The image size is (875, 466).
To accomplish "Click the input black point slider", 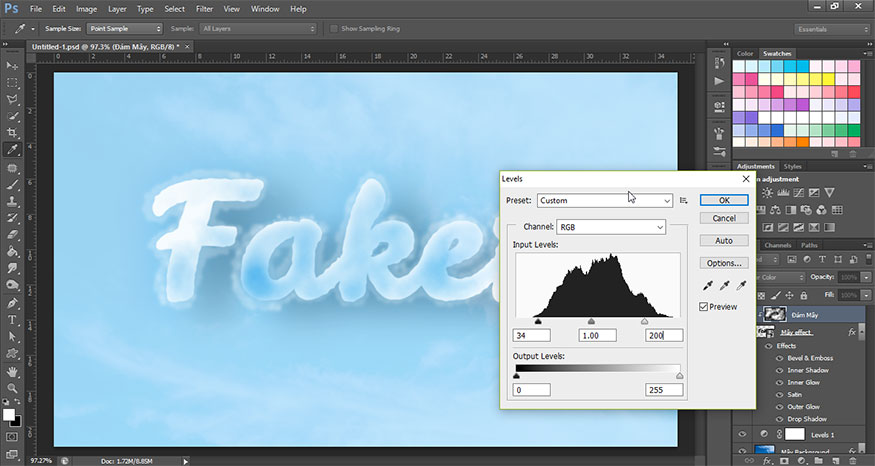I will click(538, 321).
